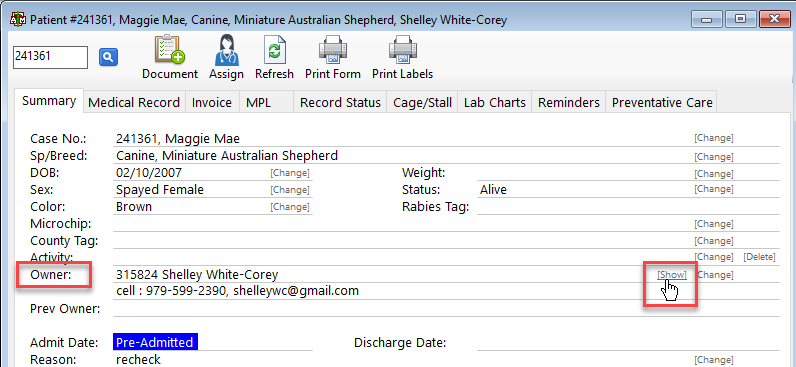Screen dimensions: 796x367
Task: Refresh the patient record
Action: [x=274, y=50]
